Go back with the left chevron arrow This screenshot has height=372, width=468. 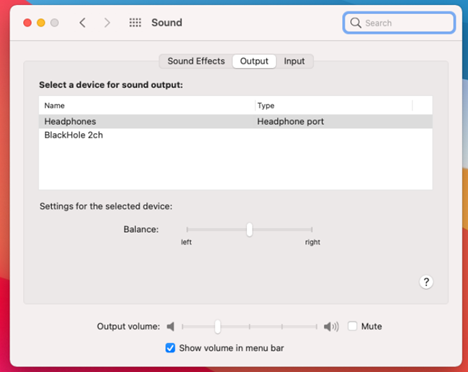83,23
